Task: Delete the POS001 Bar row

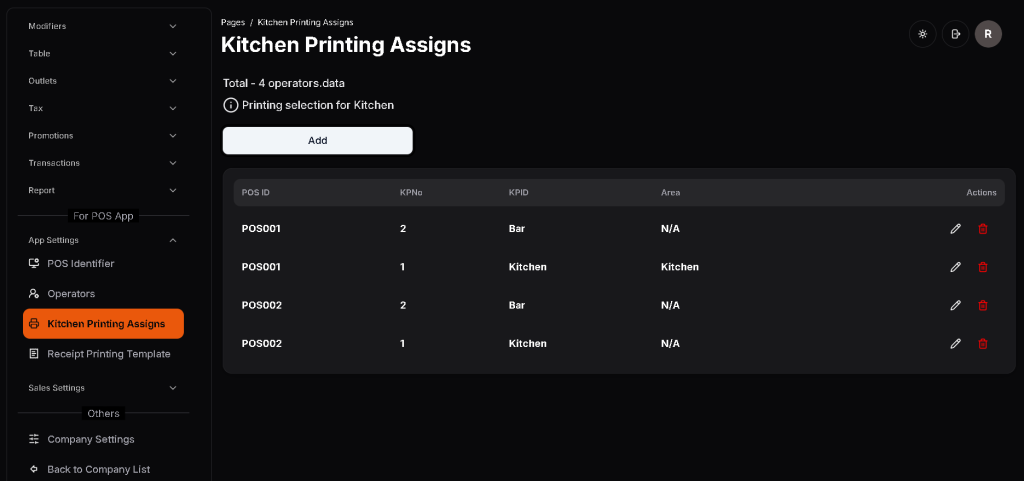Action: (982, 229)
